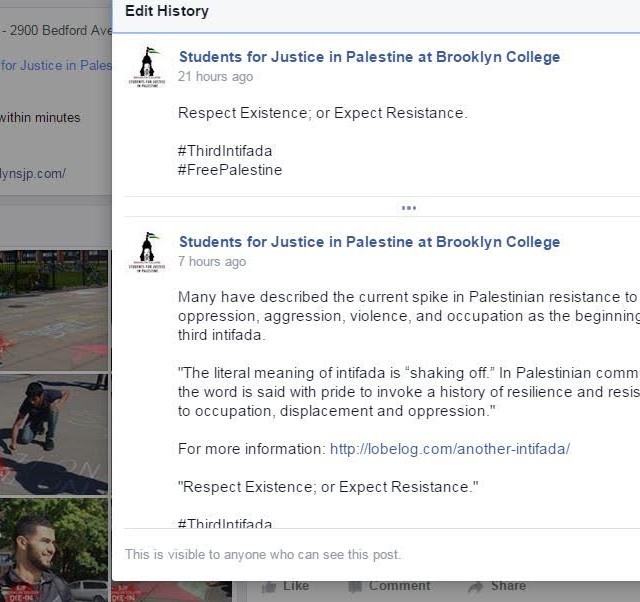
Task: Click the #FreePalestine hashtag
Action: point(230,170)
